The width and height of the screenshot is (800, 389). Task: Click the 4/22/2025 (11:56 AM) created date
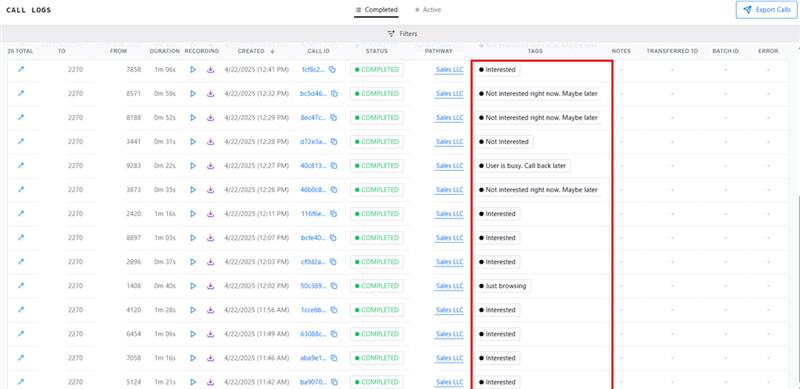click(x=257, y=309)
